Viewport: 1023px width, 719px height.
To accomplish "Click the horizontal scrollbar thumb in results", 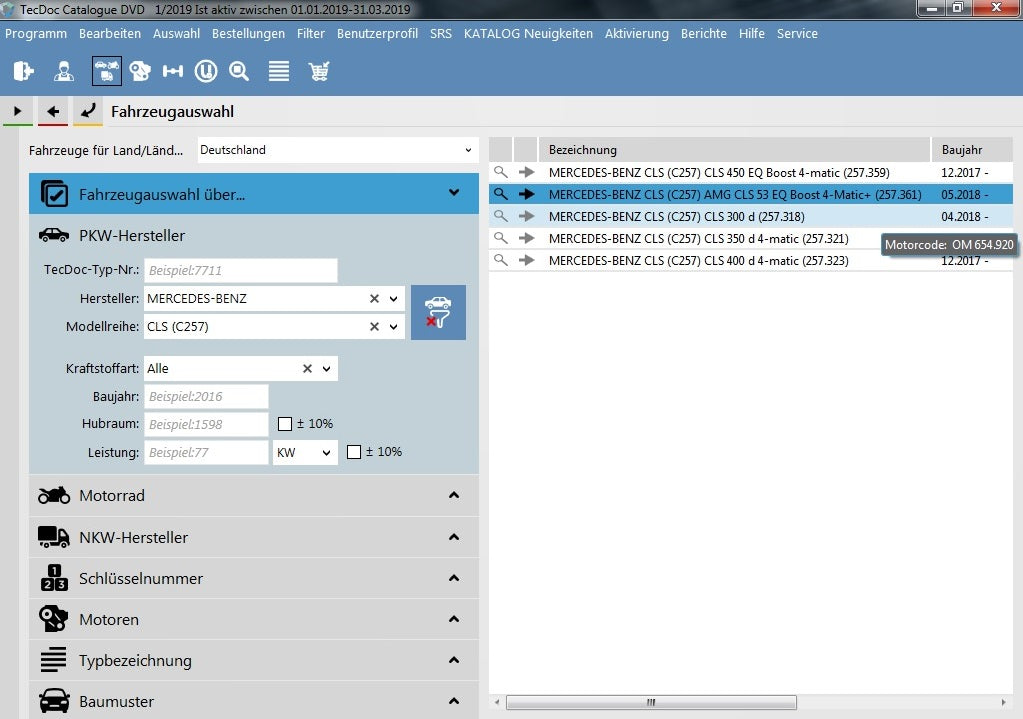I will click(x=651, y=702).
